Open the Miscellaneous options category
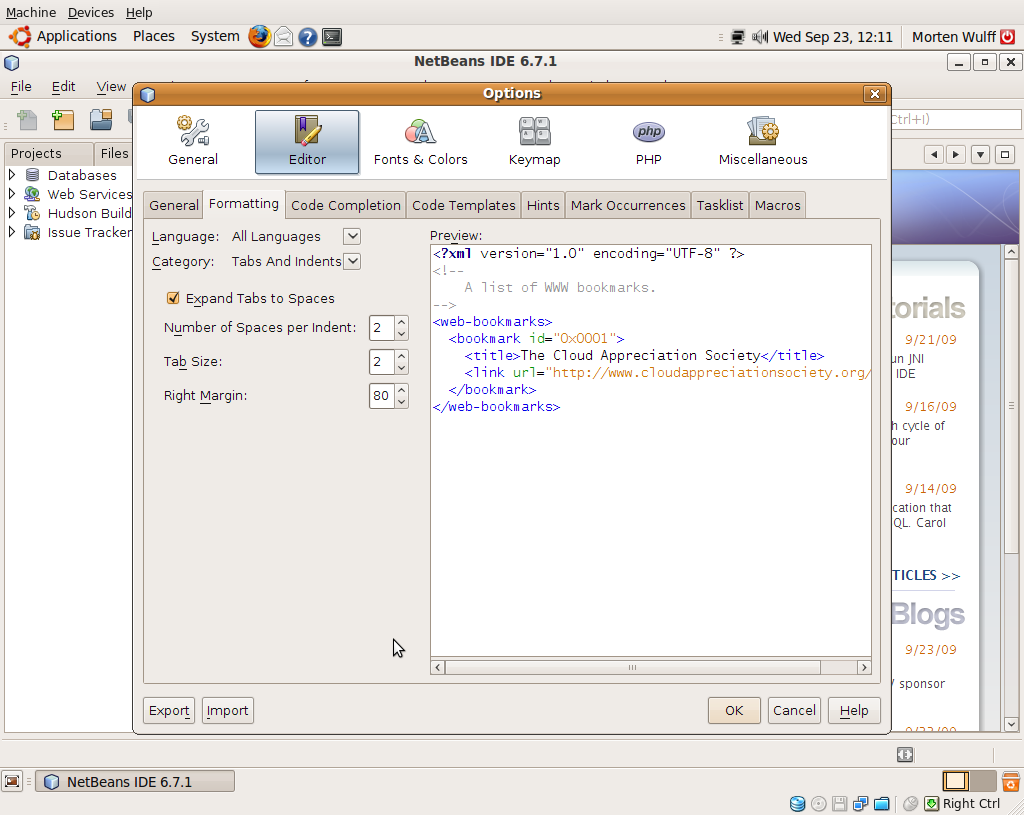Viewport: 1024px width, 815px height. click(763, 142)
